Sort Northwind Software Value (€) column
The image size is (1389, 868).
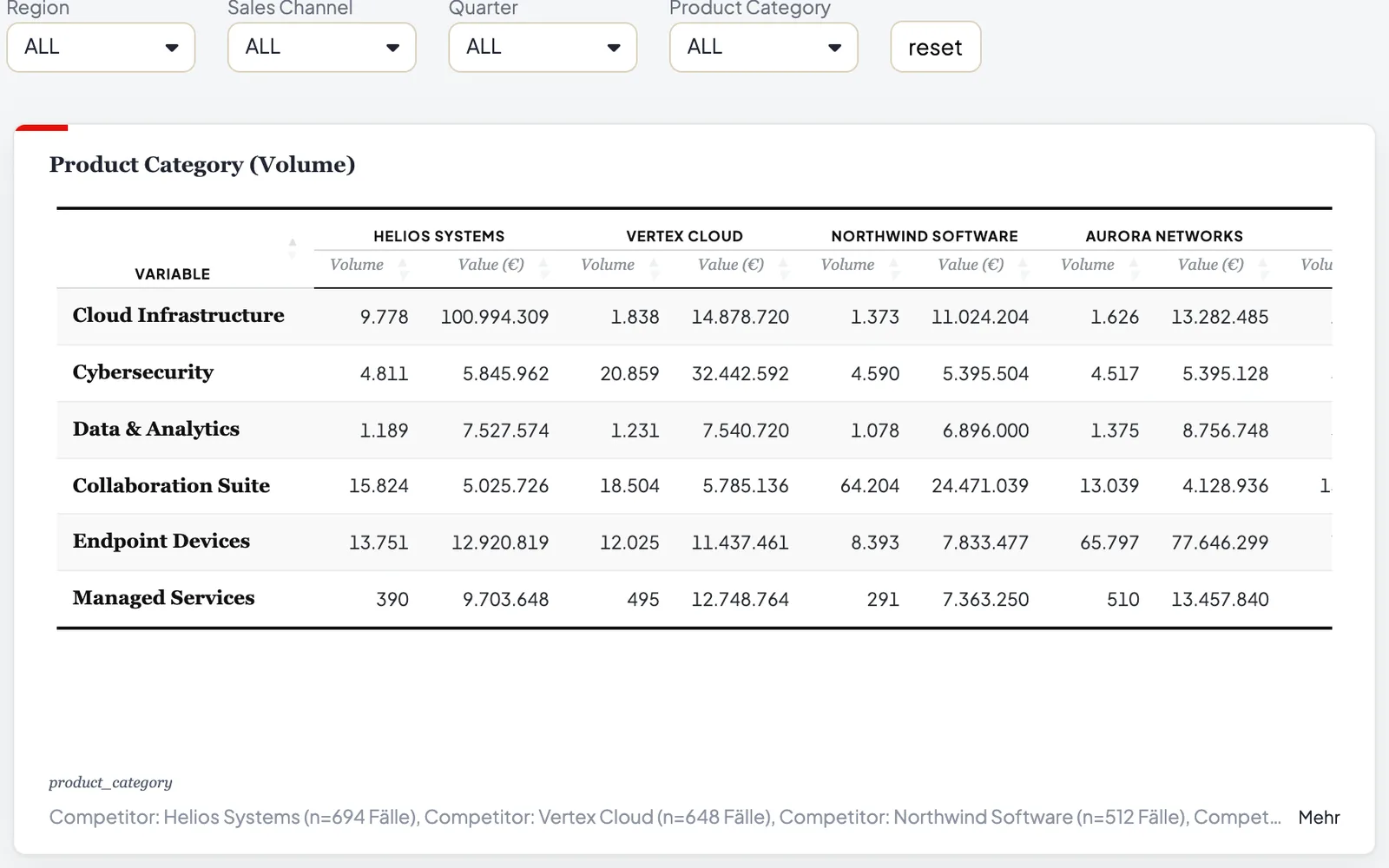[x=1024, y=268]
